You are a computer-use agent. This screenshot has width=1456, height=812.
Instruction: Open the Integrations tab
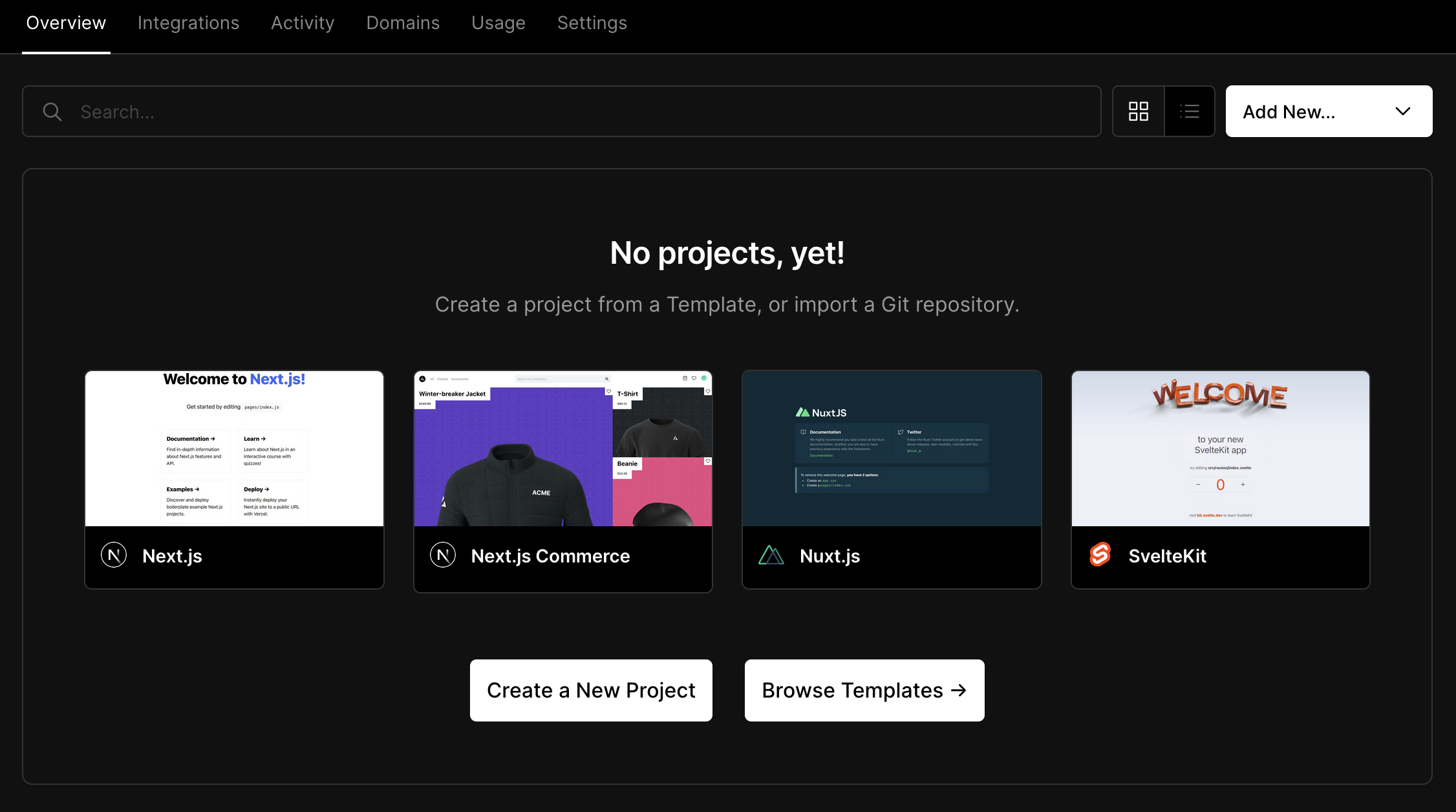tap(188, 23)
